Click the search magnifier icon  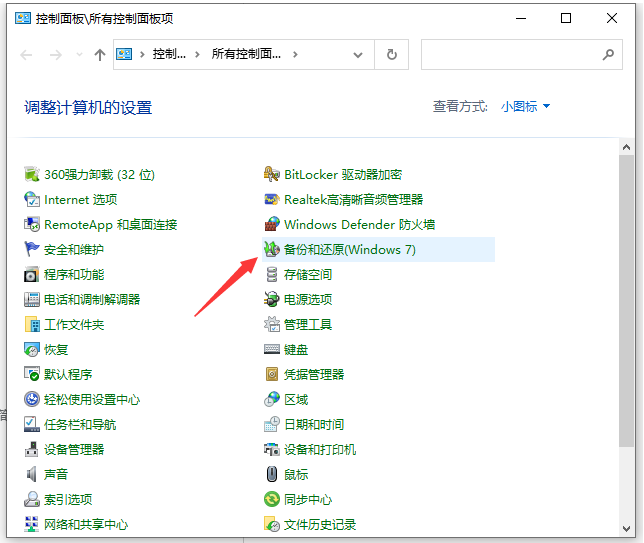[608, 54]
